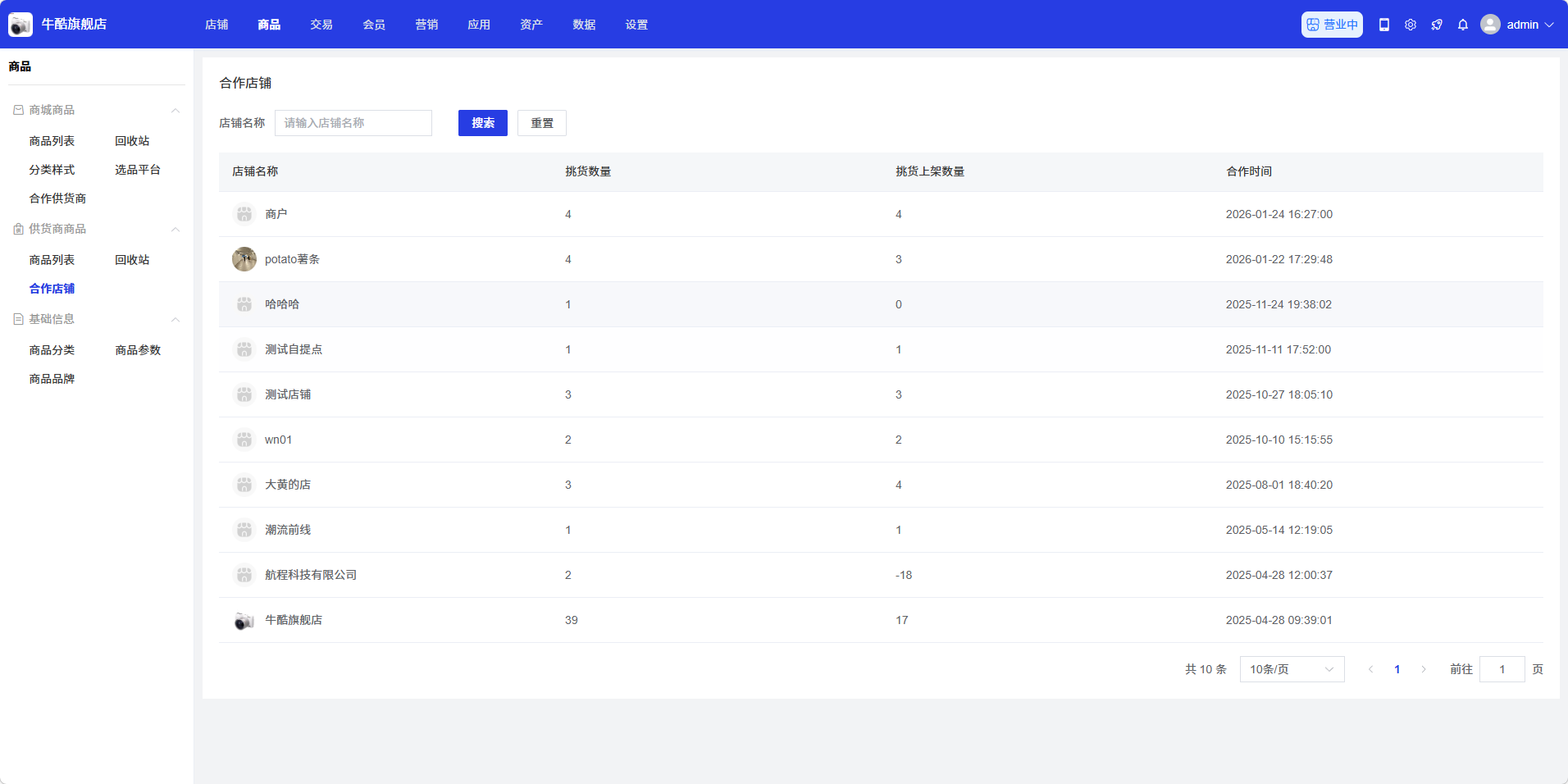This screenshot has height=784, width=1568.
Task: Collapse the 基础信息 sidebar group
Action: (175, 320)
